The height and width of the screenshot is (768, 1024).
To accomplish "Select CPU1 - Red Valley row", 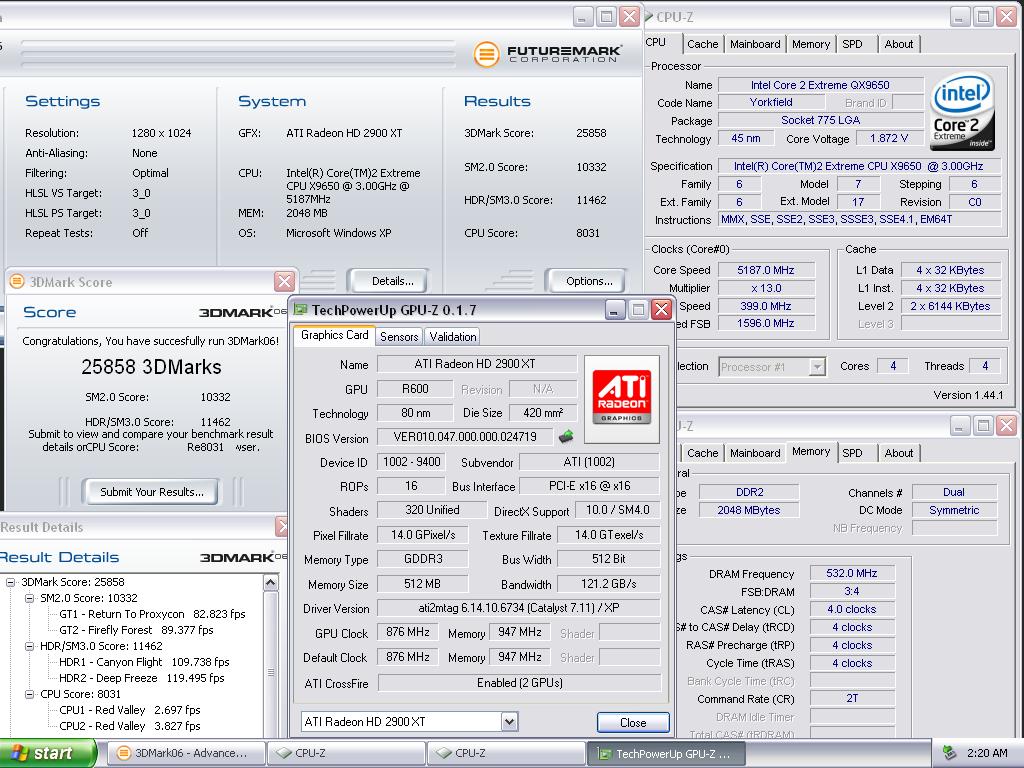I will [130, 710].
